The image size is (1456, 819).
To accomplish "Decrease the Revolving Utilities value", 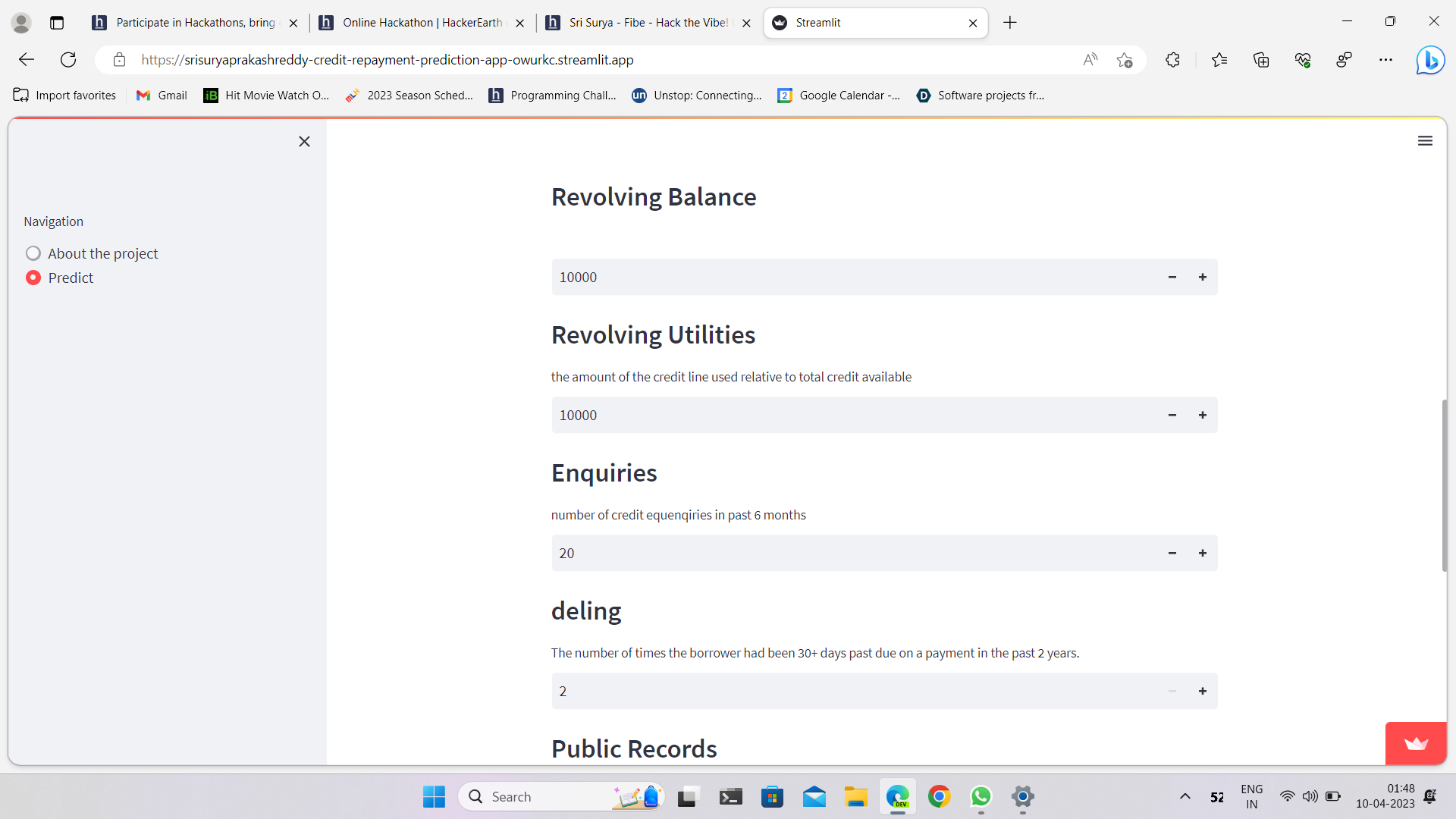I will point(1172,416).
